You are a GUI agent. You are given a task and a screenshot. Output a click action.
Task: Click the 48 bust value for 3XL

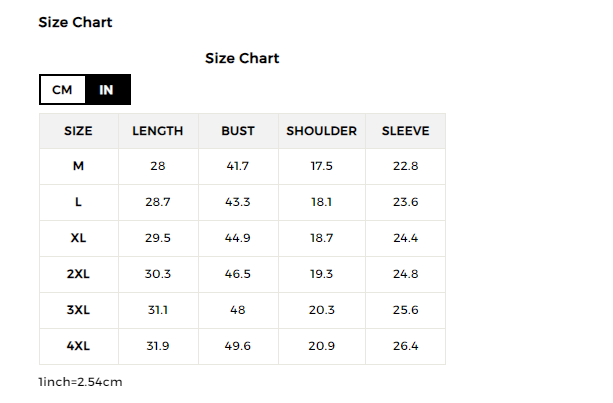[x=238, y=310]
